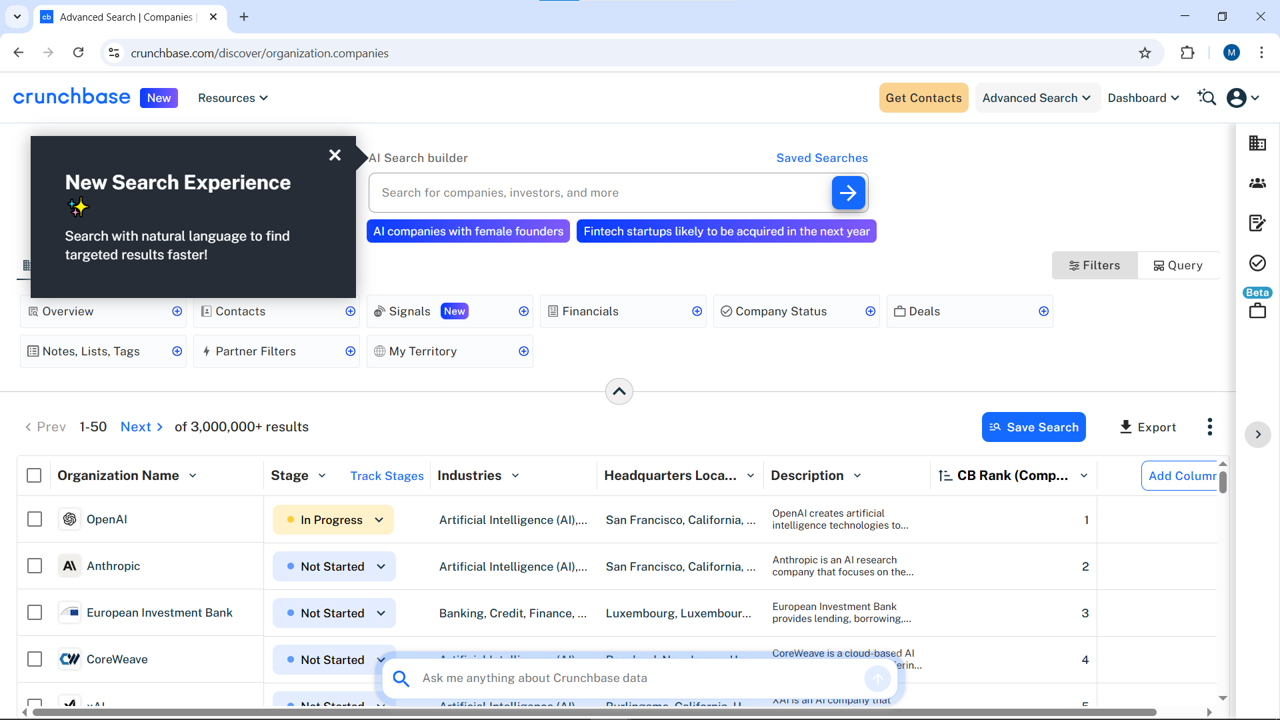Add Partner Filters with plus icon

point(350,352)
